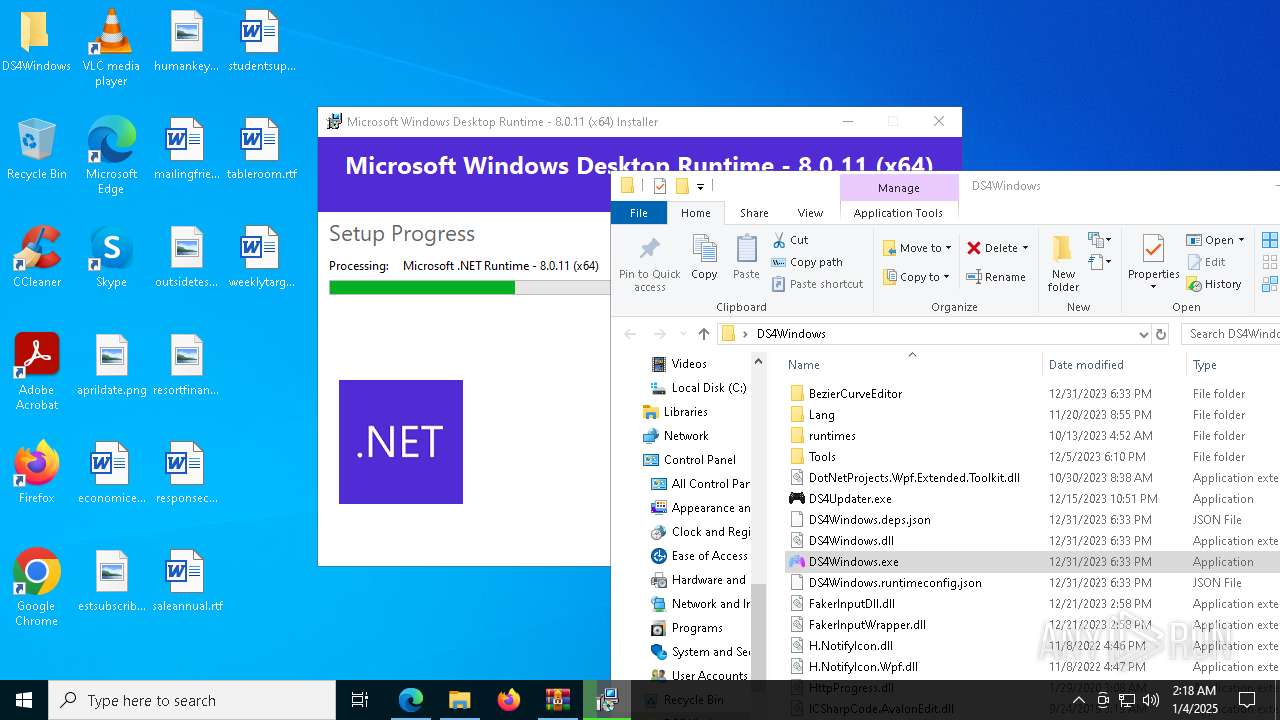Open the notification center icon
The image size is (1280, 720).
click(1247, 700)
